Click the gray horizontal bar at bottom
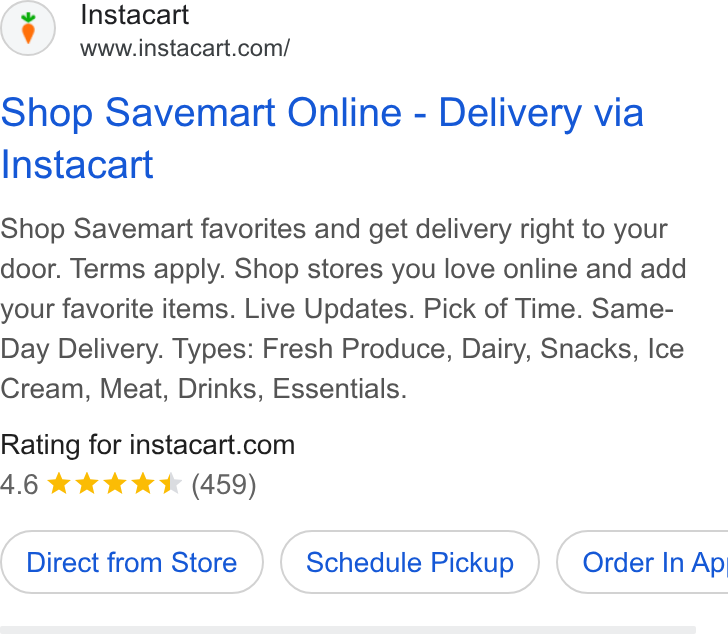This screenshot has width=728, height=634. coord(348,630)
